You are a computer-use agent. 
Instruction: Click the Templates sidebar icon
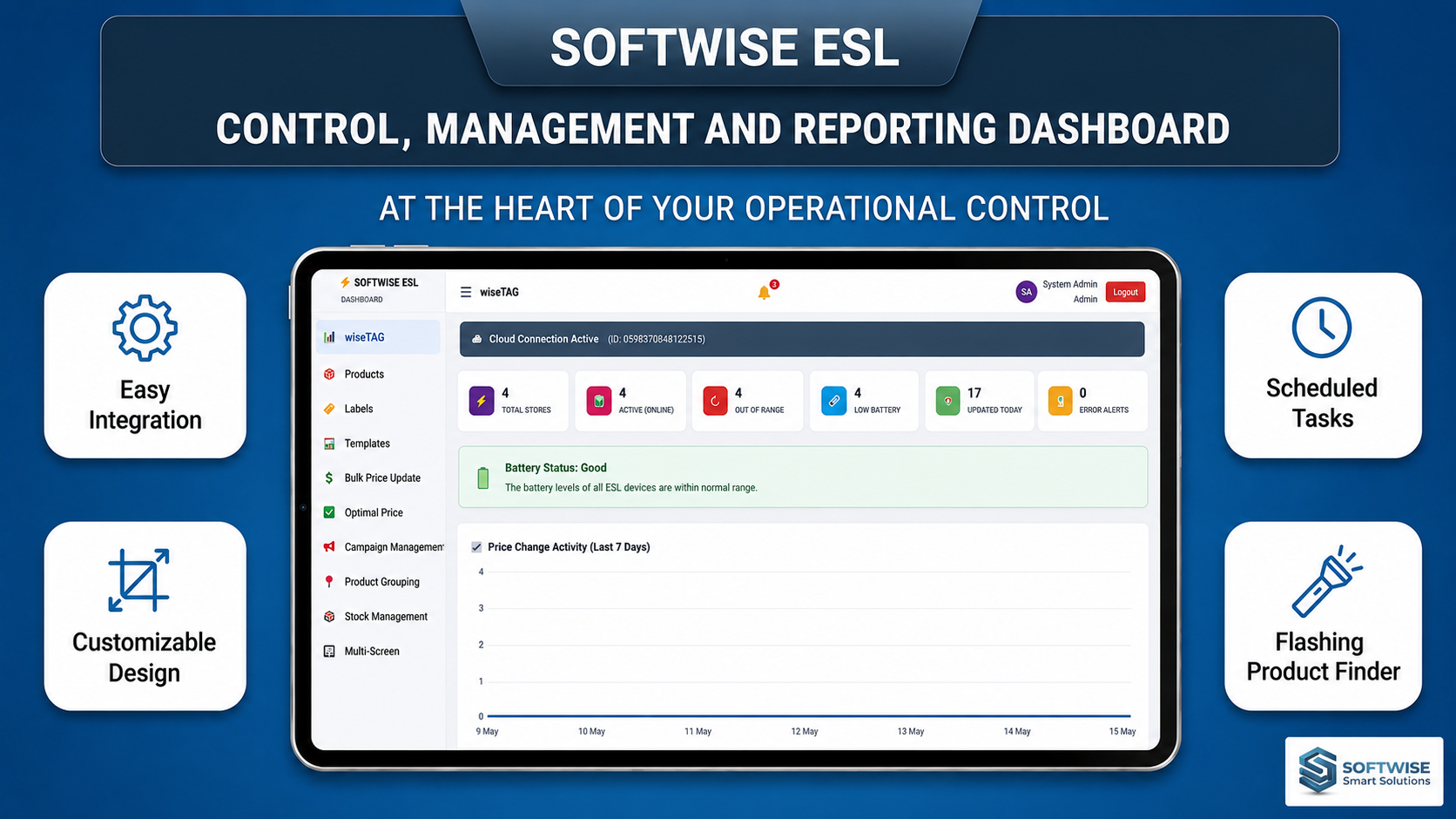(329, 443)
